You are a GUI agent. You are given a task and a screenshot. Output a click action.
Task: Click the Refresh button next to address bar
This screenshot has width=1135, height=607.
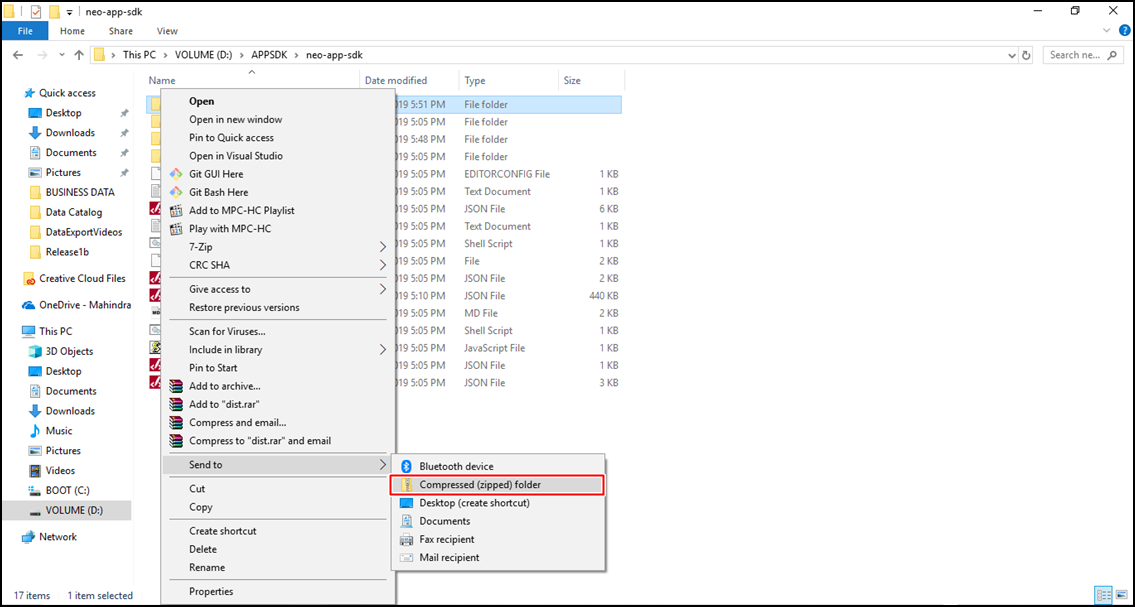point(1026,55)
